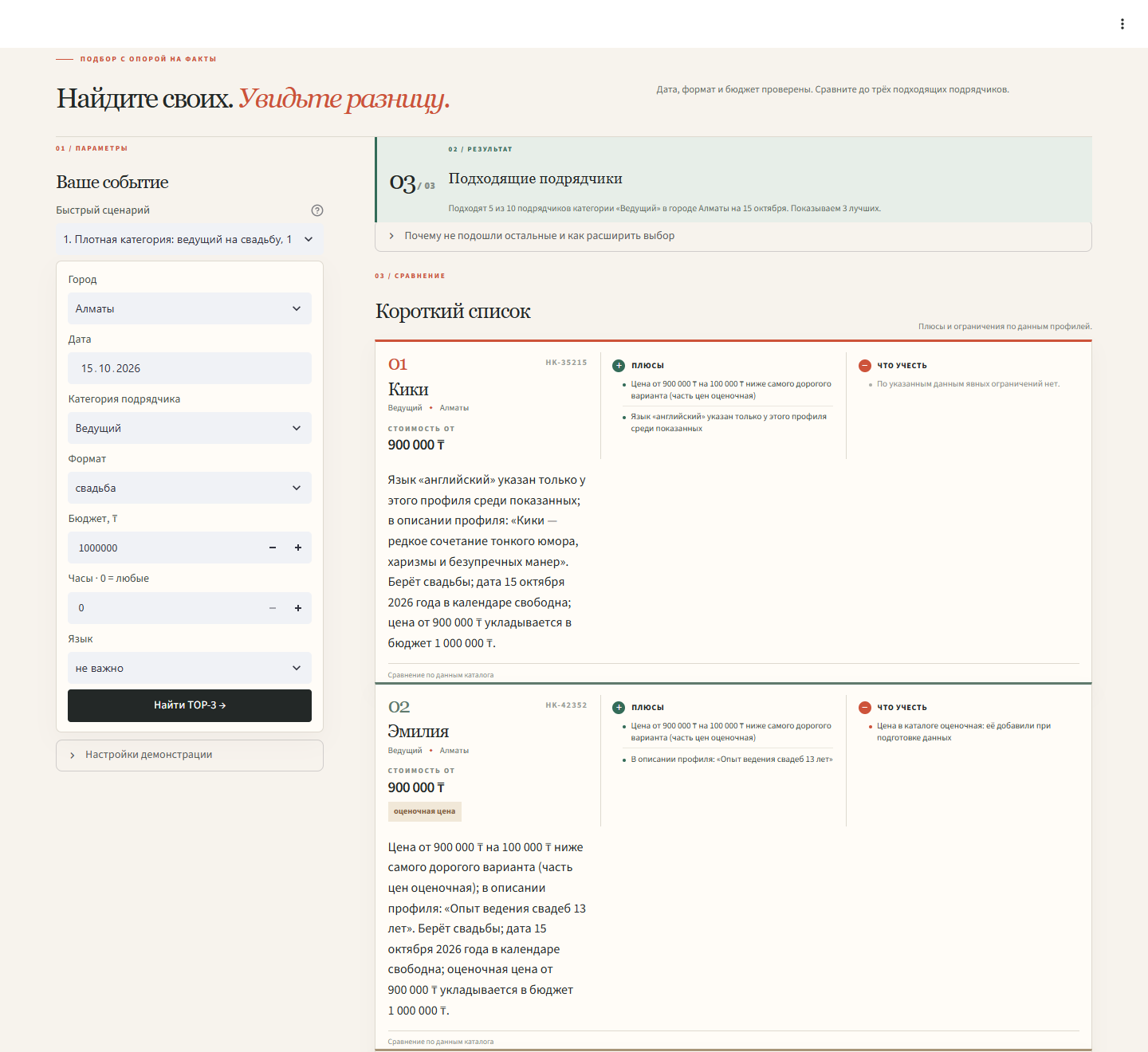
Task: Decrease the budget with the minus button
Action: [x=273, y=548]
